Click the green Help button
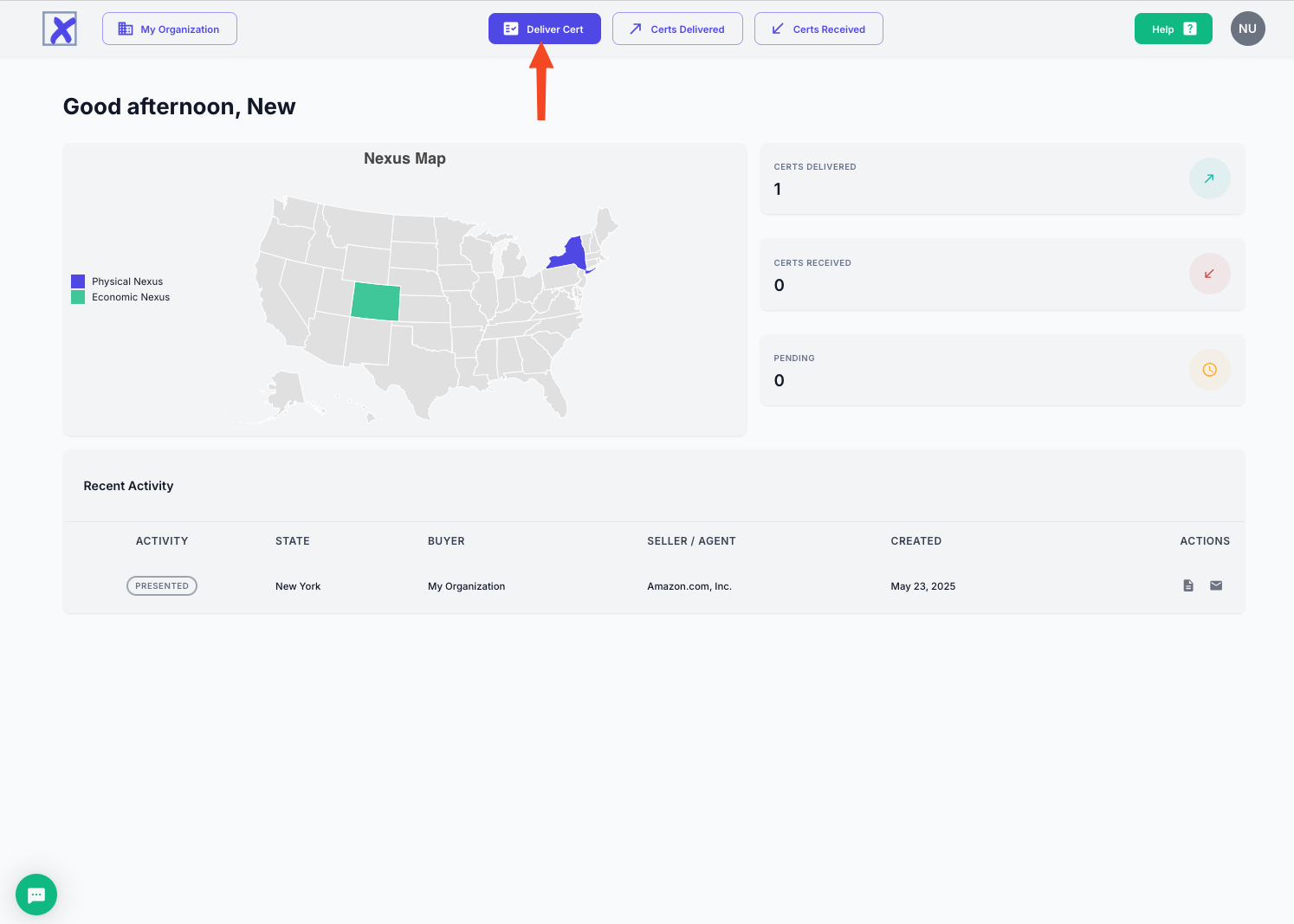The image size is (1294, 924). click(x=1173, y=29)
